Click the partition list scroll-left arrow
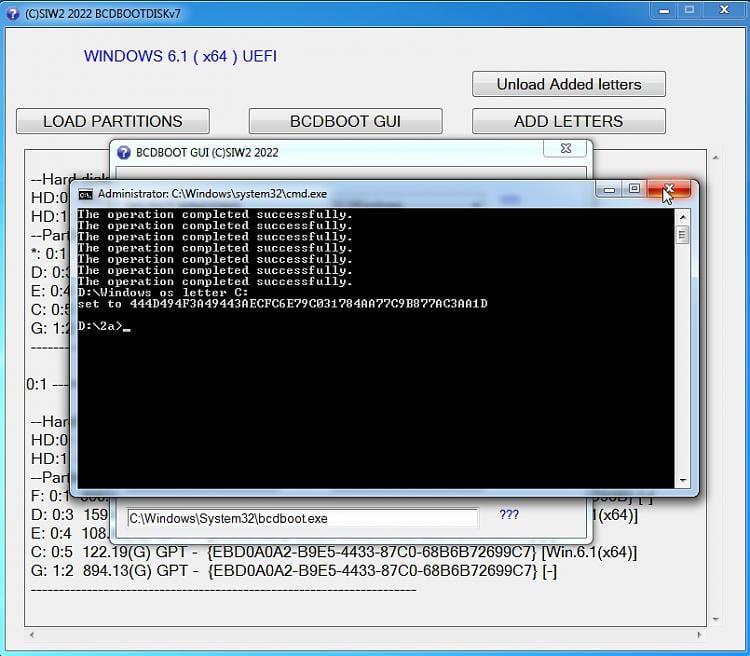 [32, 635]
